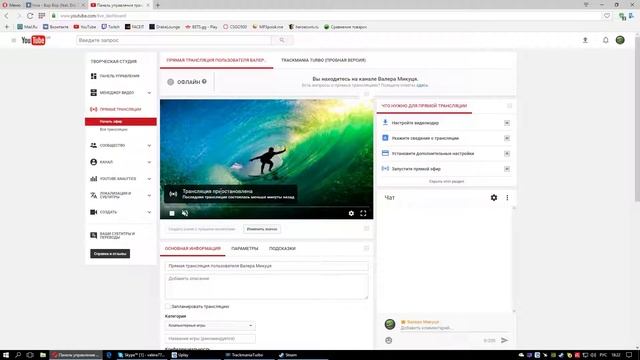Open the Подсказки tab
The image size is (640, 360).
pos(282,248)
